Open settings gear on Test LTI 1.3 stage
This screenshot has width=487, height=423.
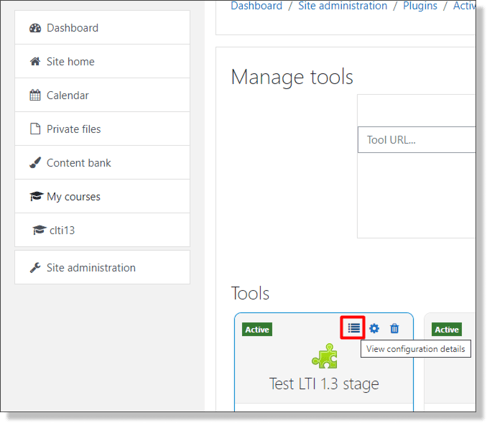click(374, 328)
